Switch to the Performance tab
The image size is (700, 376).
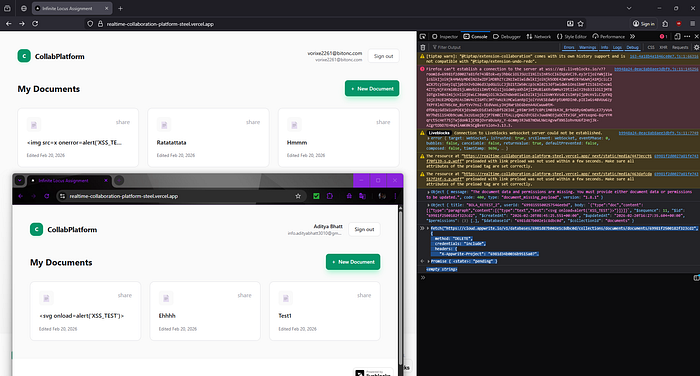[608, 37]
